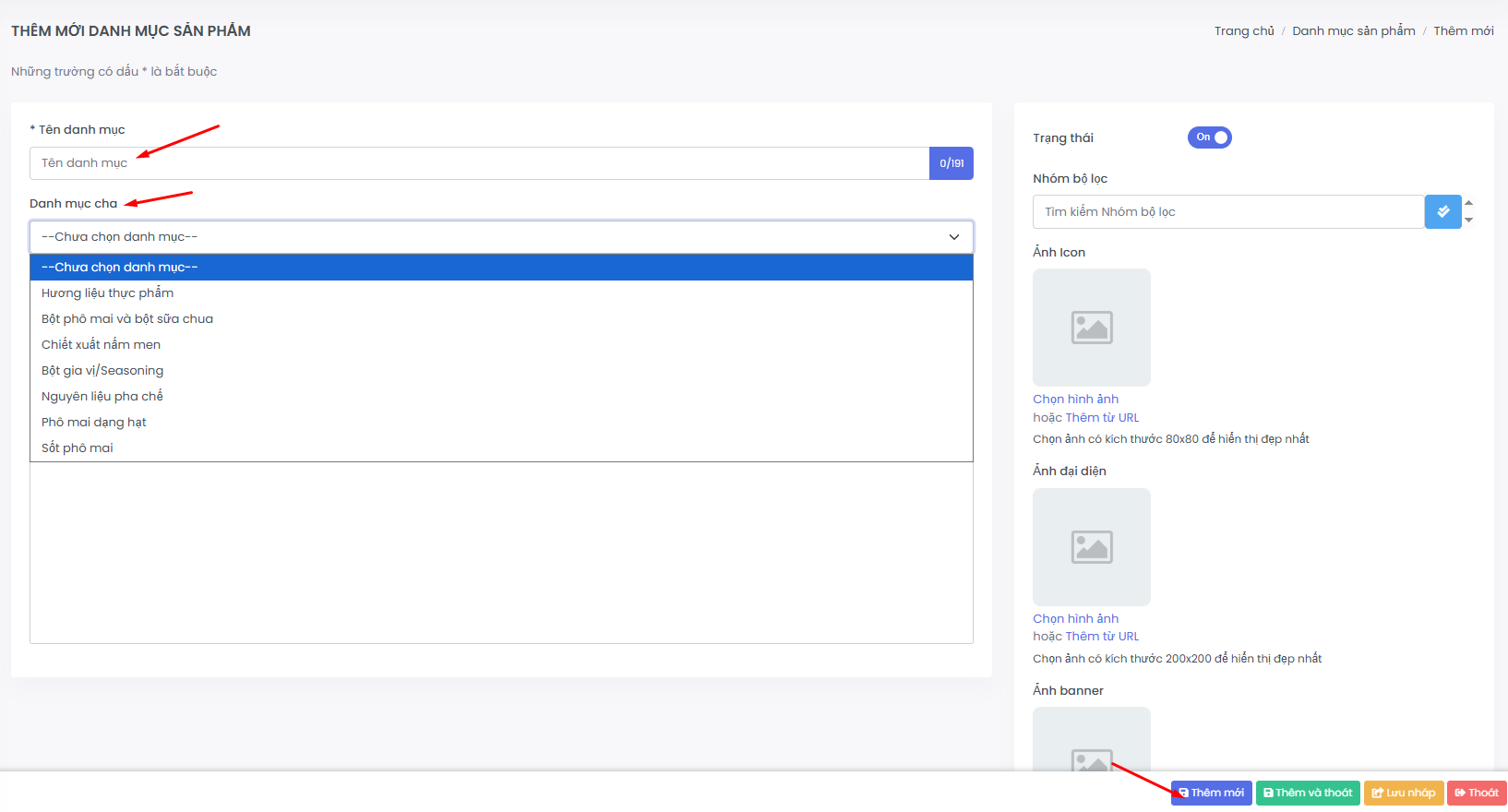Click Thêm từ URL under Ảnh Icon
The width and height of the screenshot is (1508, 812).
click(x=1102, y=418)
